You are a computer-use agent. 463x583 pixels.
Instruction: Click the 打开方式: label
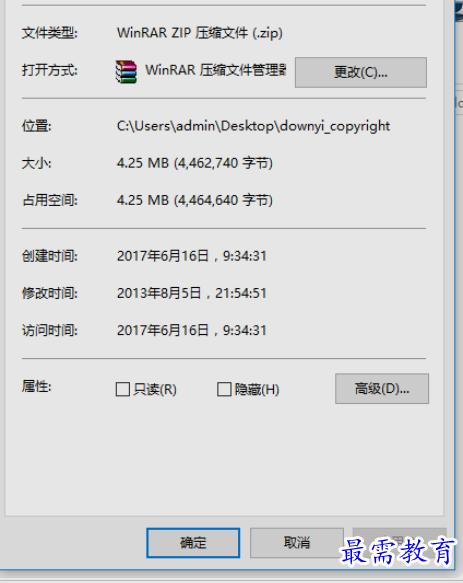click(50, 70)
